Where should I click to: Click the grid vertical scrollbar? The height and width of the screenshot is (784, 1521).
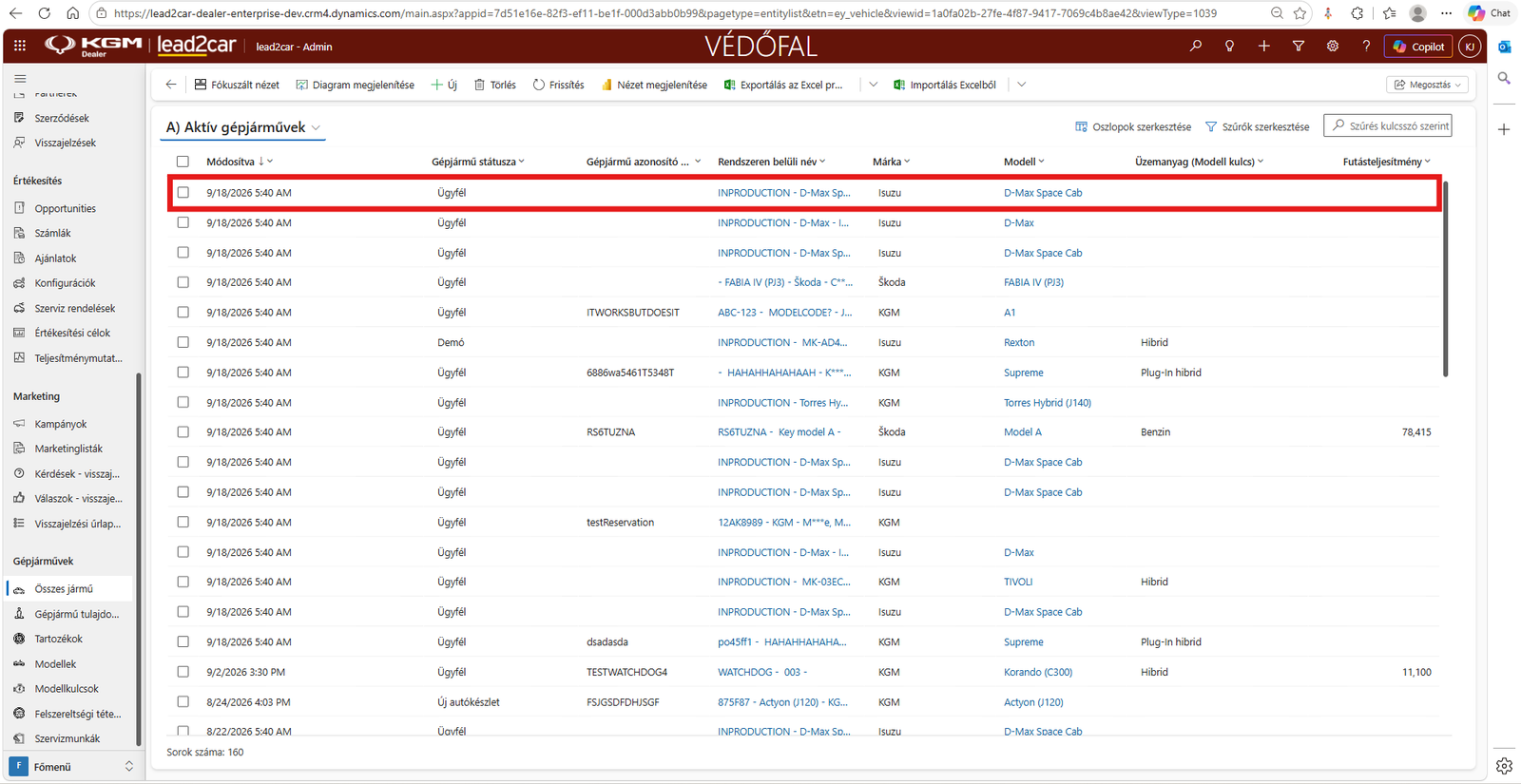pos(1446,277)
